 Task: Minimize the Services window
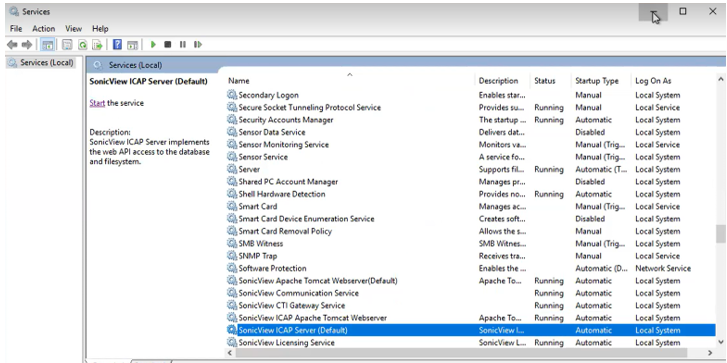coord(653,12)
